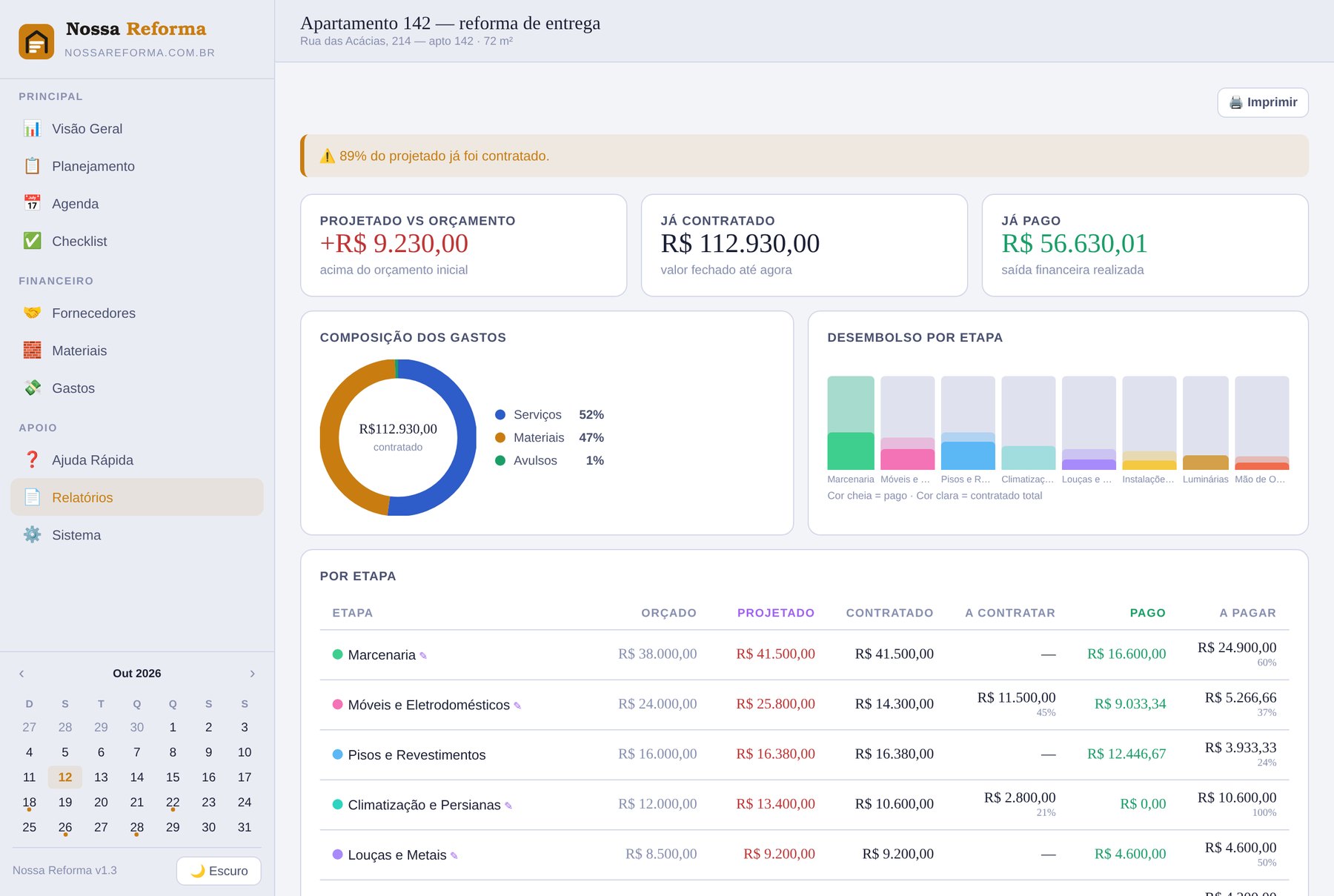Select day 28 of October in the calendar
Screen dimensions: 1334x896
(137, 827)
